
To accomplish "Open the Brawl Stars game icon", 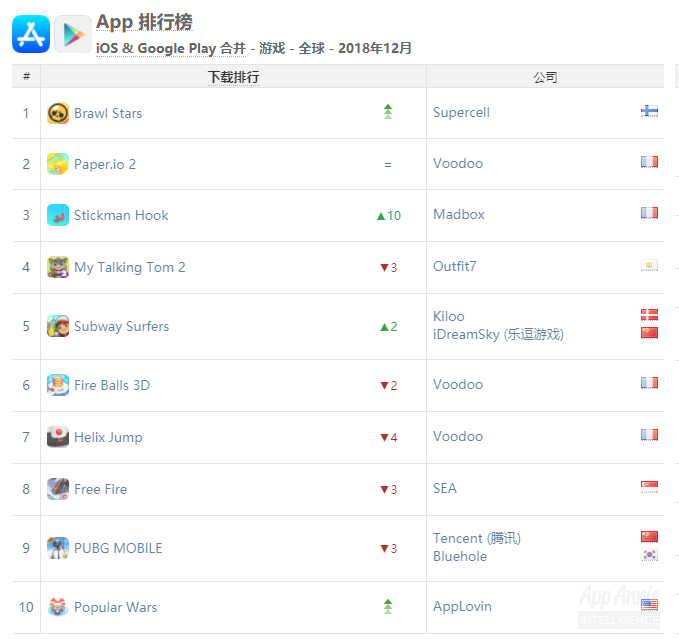I will pyautogui.click(x=58, y=113).
